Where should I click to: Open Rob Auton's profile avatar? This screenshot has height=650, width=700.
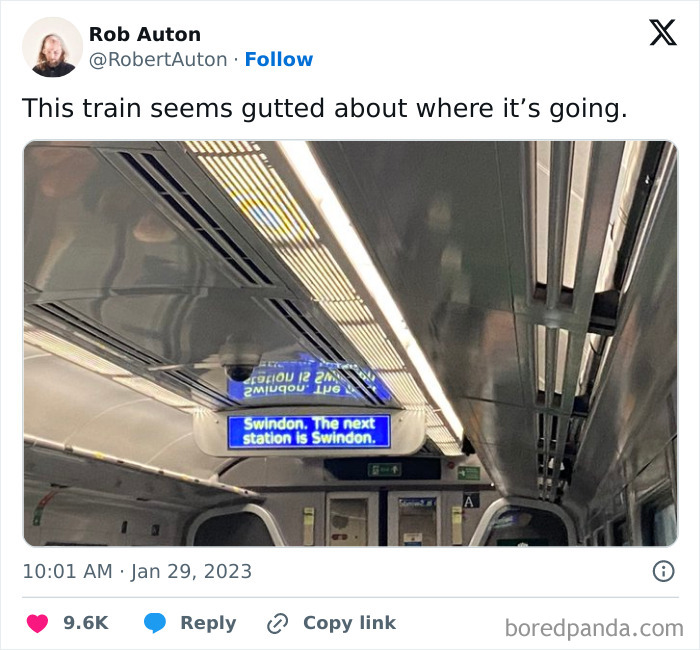(53, 47)
